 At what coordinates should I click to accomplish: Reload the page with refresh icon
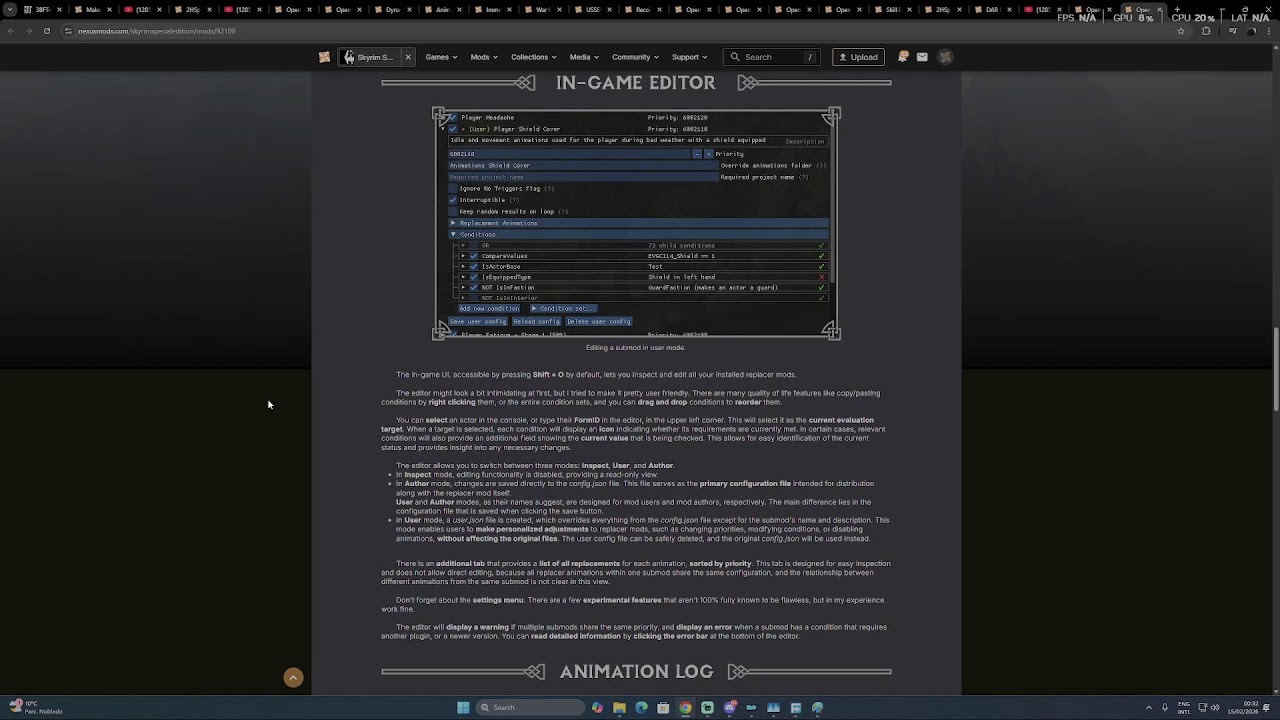[46, 31]
